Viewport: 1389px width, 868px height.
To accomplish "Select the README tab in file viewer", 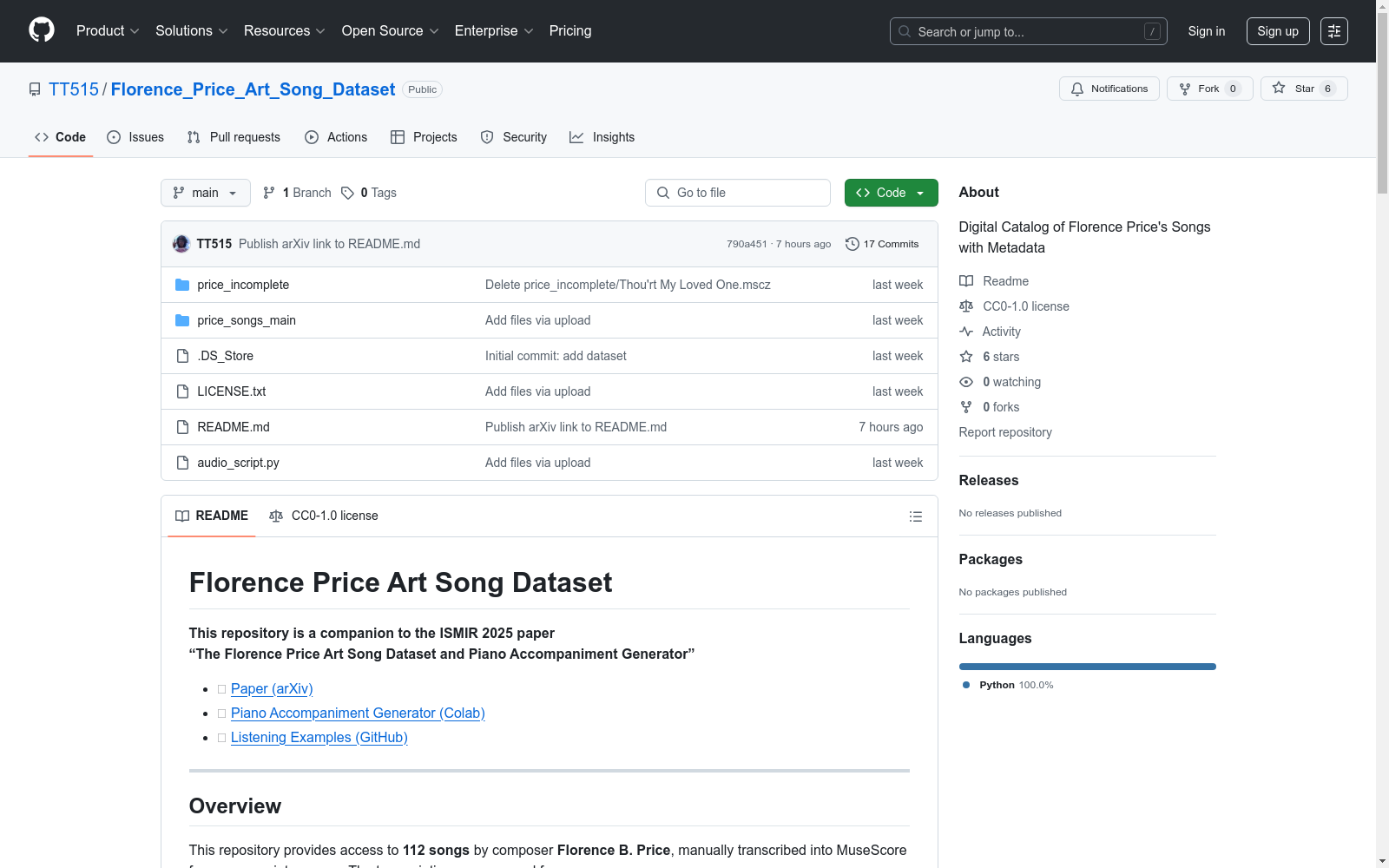I will pyautogui.click(x=212, y=516).
